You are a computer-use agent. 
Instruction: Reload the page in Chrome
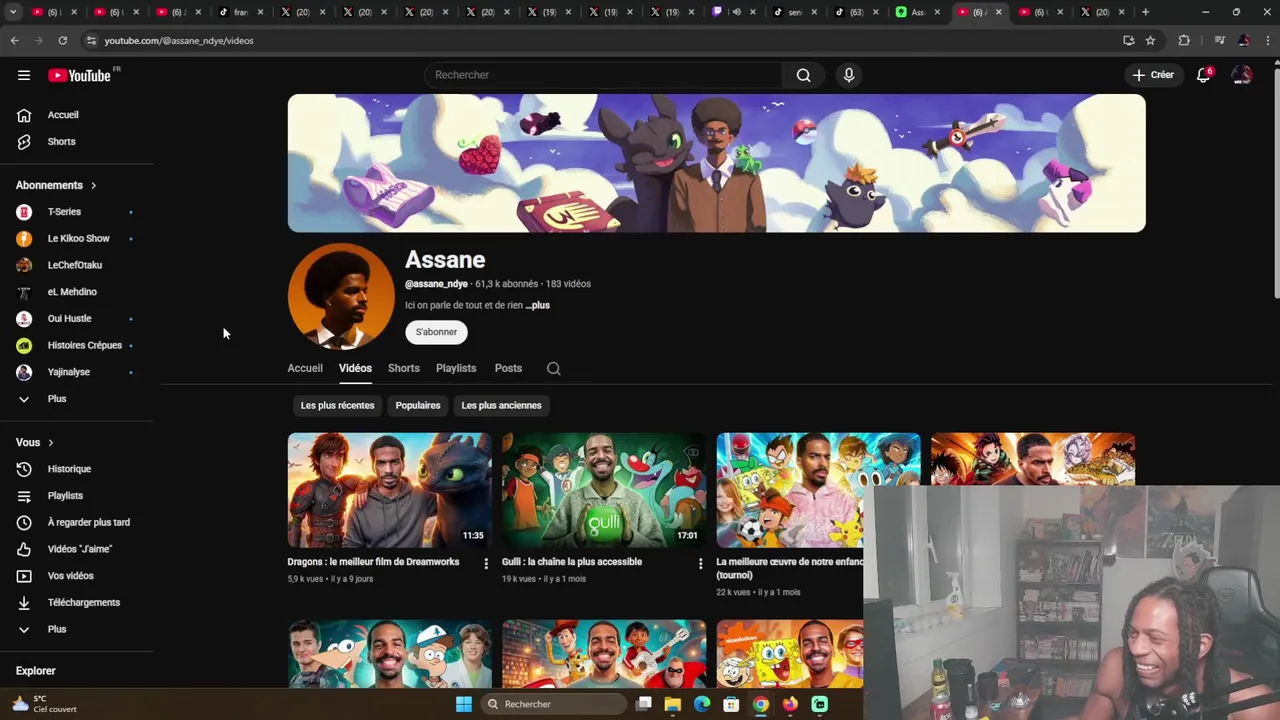(62, 41)
